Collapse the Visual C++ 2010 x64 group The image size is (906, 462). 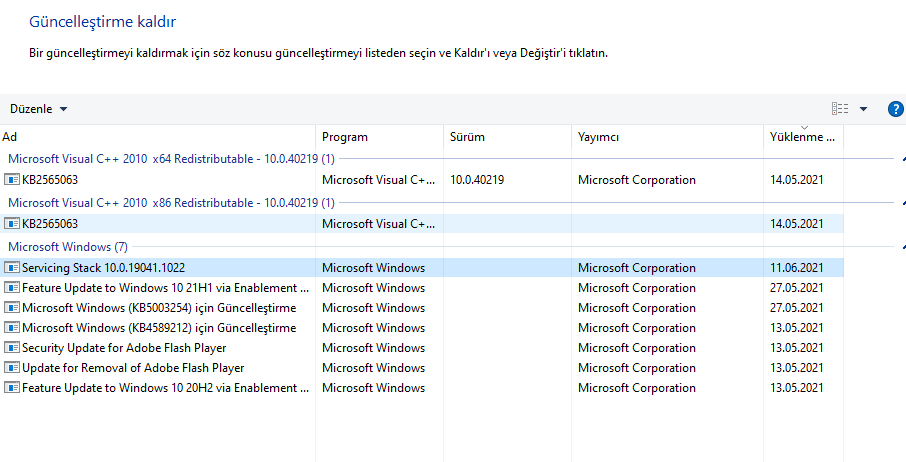[x=903, y=158]
